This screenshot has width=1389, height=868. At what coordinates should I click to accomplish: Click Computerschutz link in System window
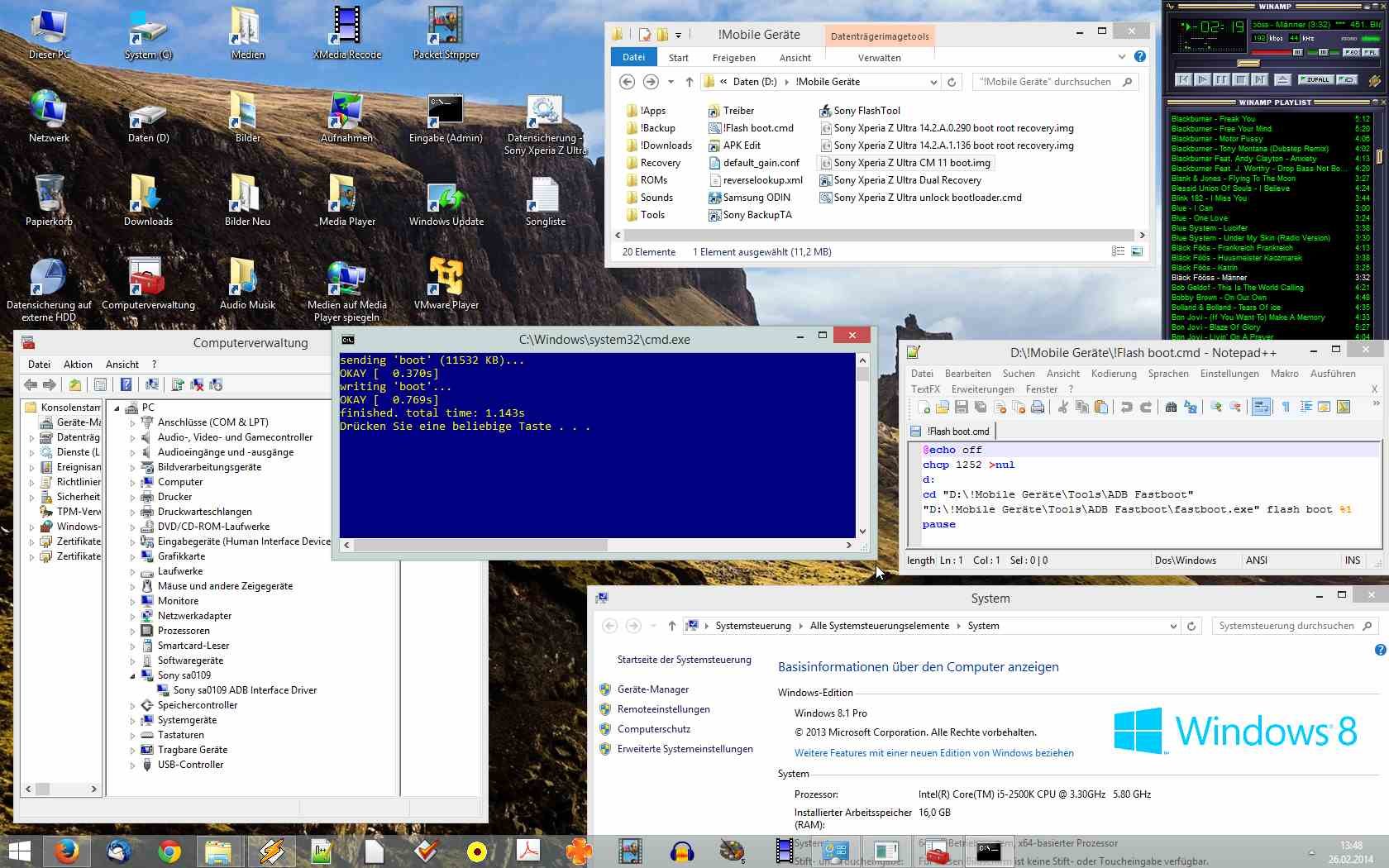click(654, 729)
